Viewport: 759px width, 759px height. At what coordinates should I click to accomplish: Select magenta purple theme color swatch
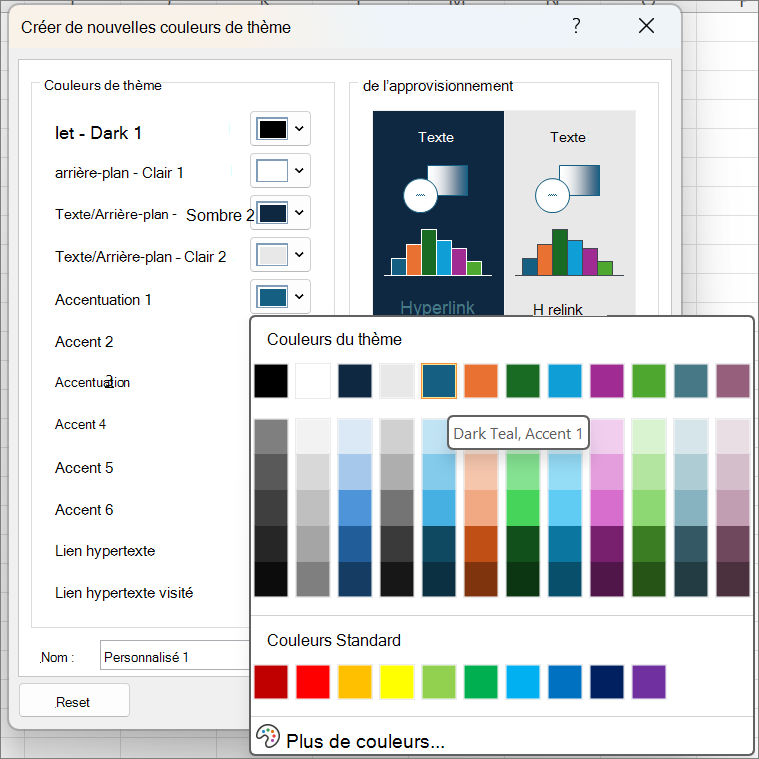[x=607, y=381]
